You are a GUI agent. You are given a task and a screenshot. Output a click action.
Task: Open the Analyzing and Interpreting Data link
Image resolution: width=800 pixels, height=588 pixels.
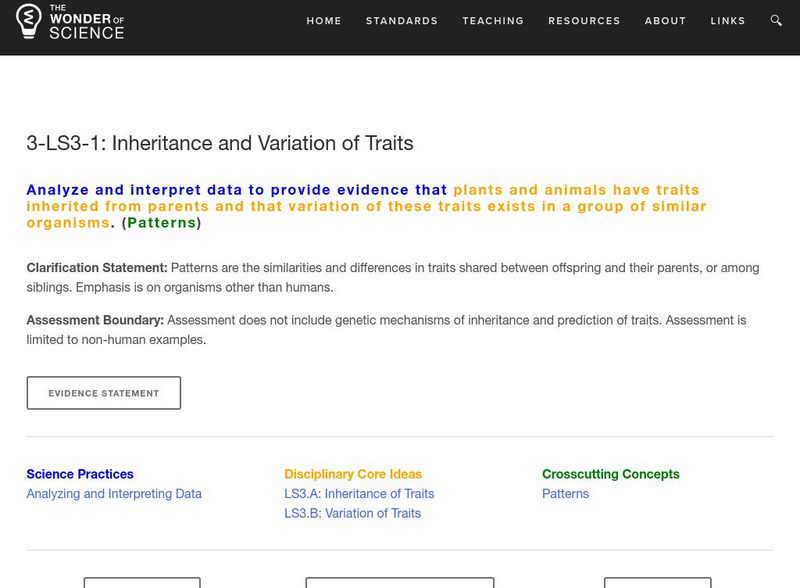[113, 493]
